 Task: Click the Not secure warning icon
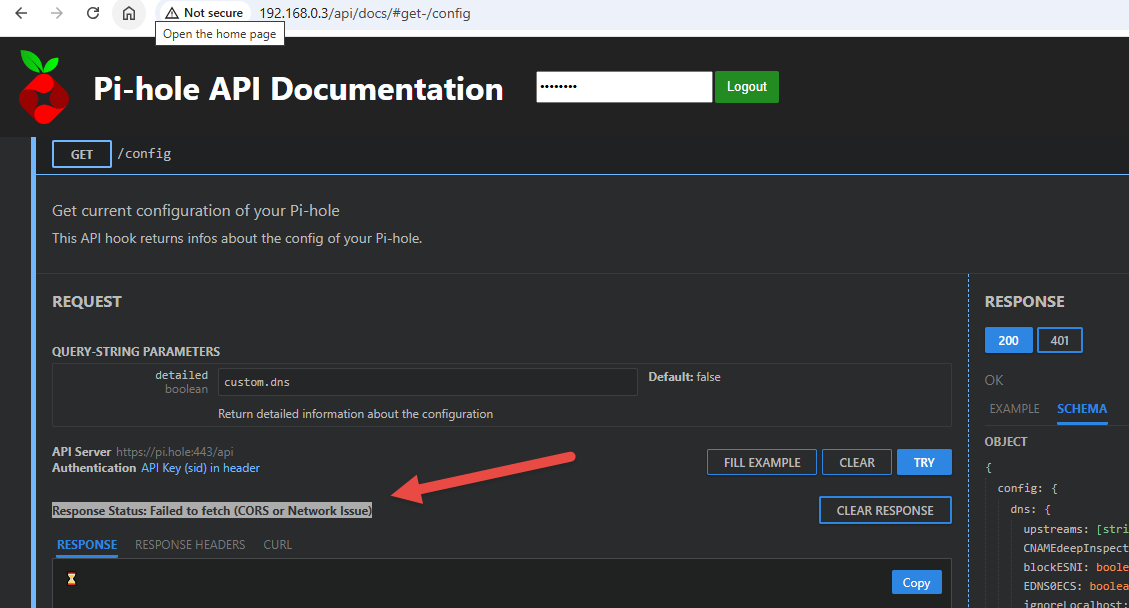tap(172, 13)
